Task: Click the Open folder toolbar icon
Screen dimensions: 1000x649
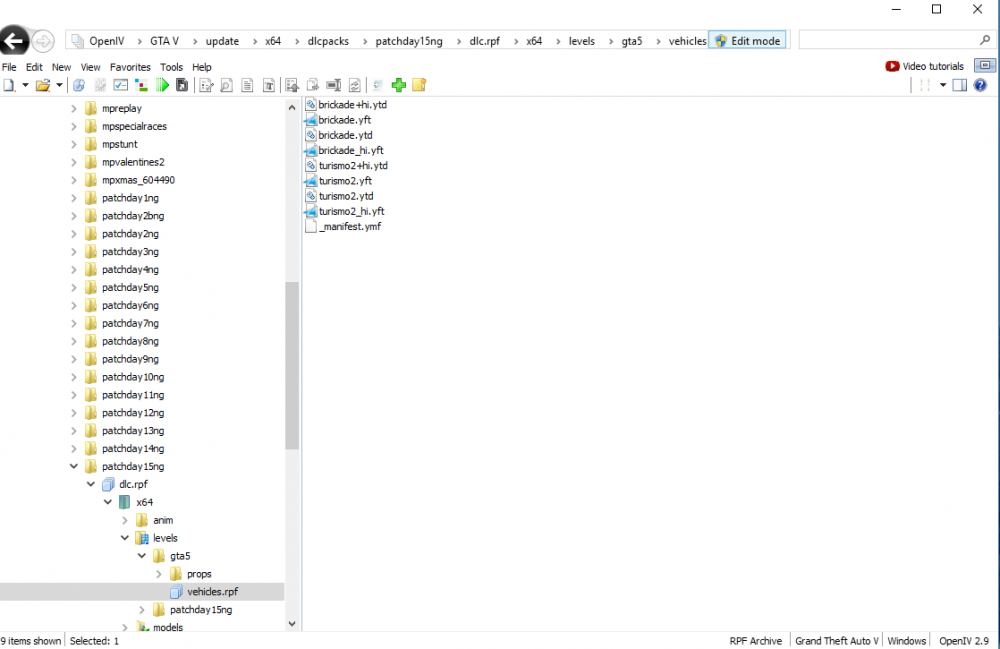Action: pyautogui.click(x=43, y=85)
